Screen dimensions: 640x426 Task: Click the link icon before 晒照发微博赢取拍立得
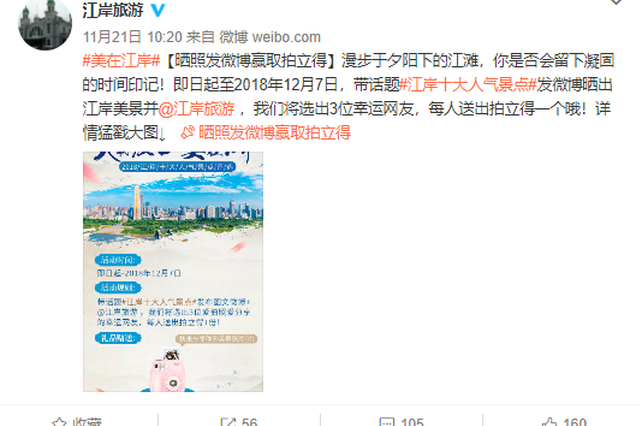pos(187,132)
